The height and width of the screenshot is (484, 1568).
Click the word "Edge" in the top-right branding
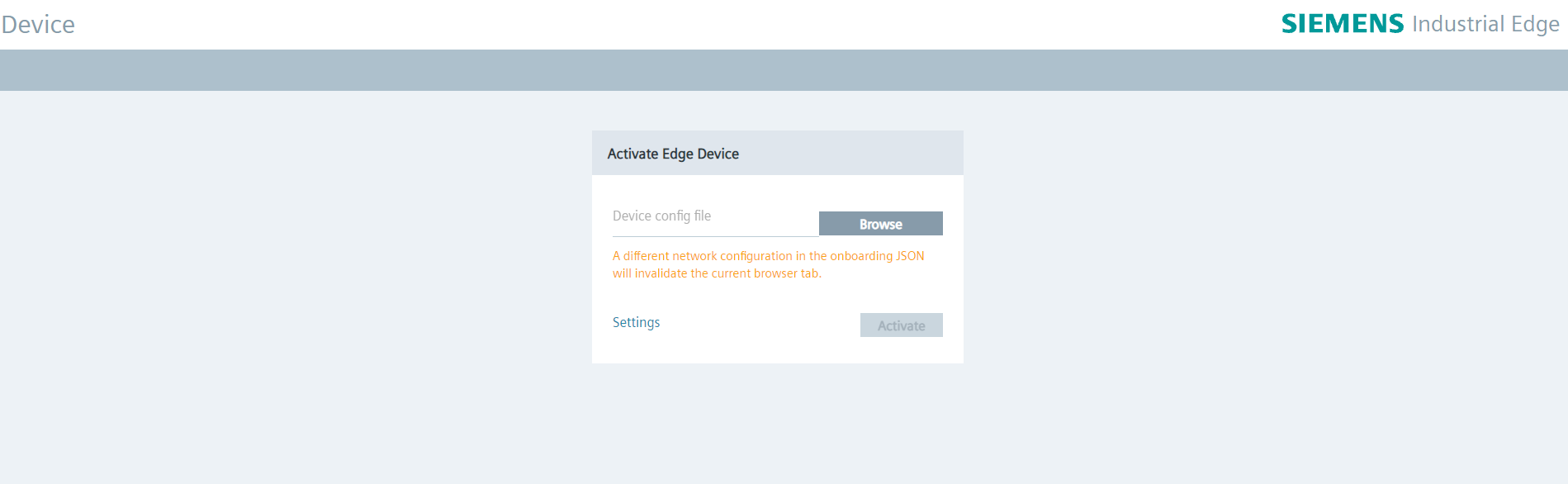pyautogui.click(x=1535, y=24)
